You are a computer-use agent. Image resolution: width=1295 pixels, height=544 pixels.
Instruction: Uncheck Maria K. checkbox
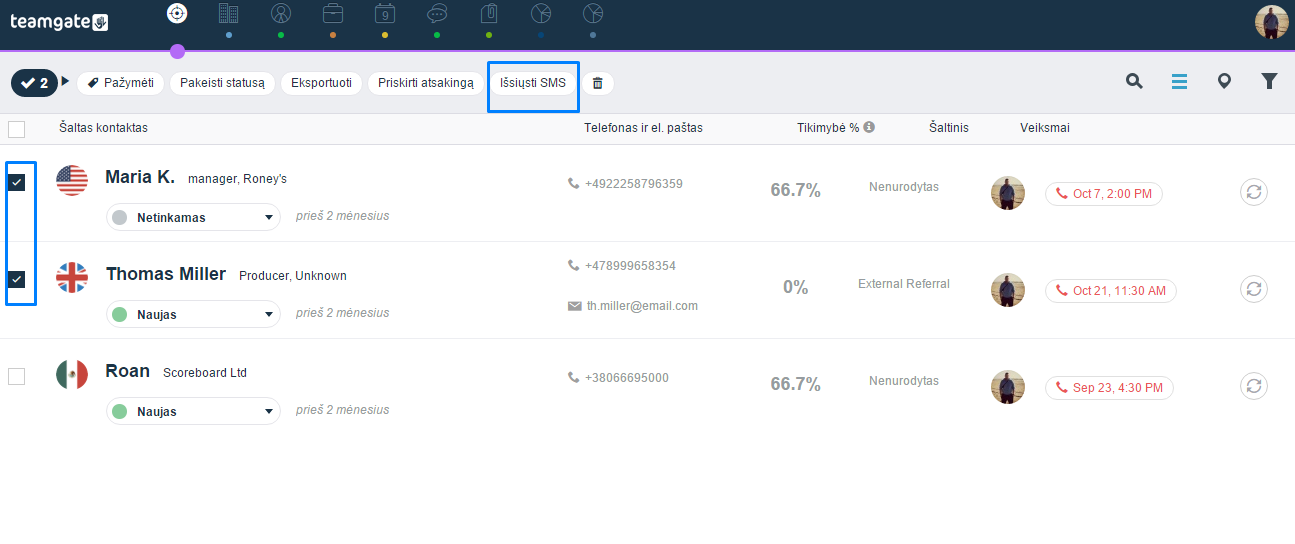coord(17,182)
